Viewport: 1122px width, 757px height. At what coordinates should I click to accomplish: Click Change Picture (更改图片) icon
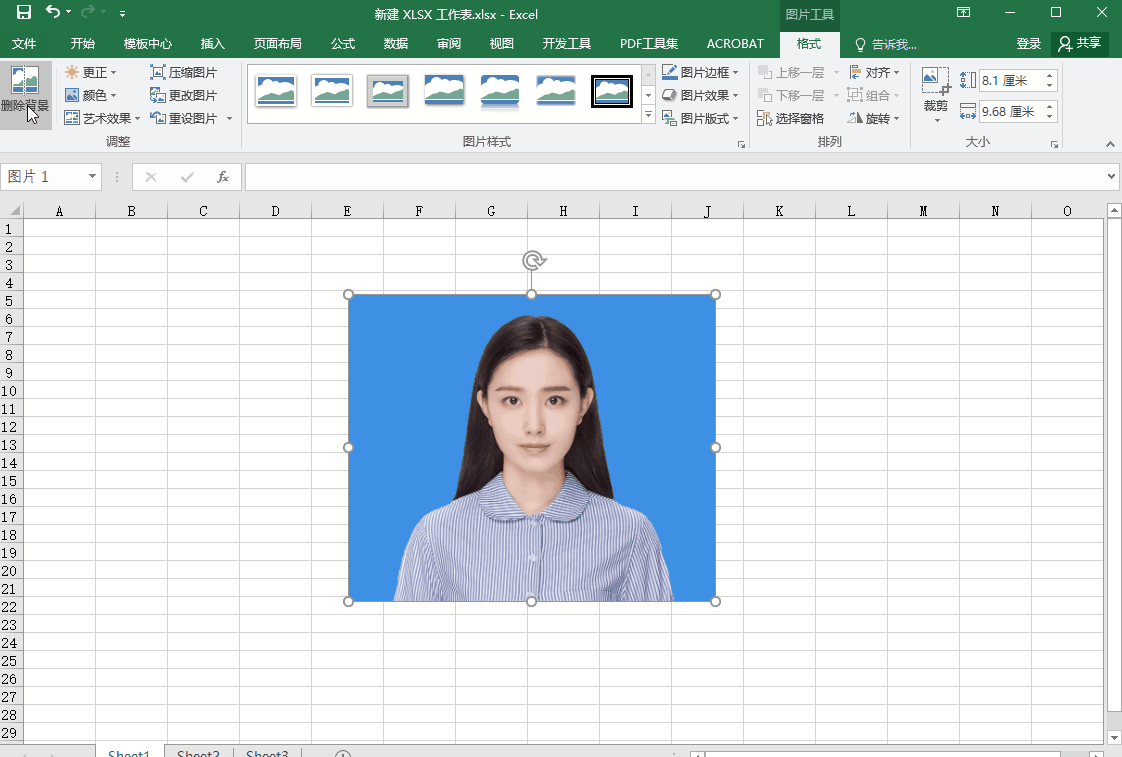158,96
